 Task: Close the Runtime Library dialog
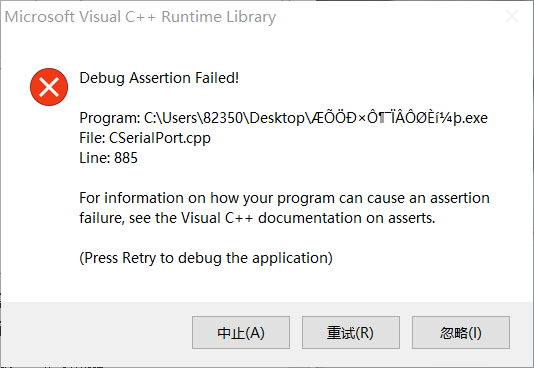pyautogui.click(x=512, y=16)
